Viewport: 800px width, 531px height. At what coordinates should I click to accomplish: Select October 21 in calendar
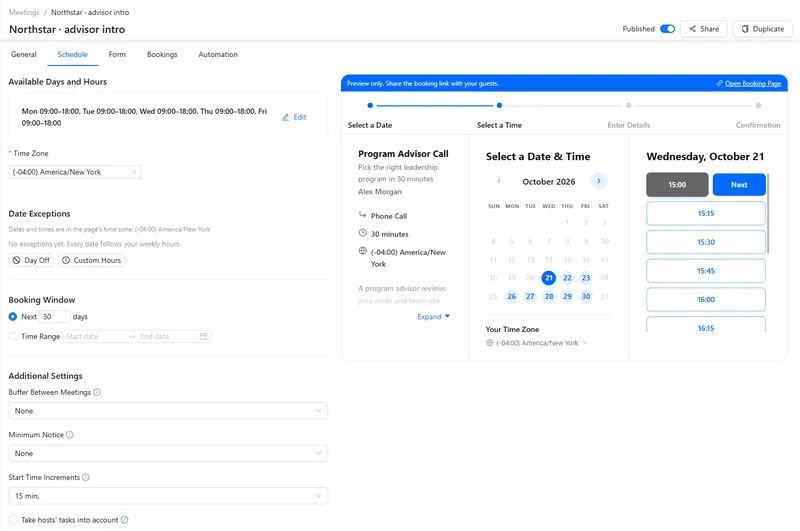point(548,278)
